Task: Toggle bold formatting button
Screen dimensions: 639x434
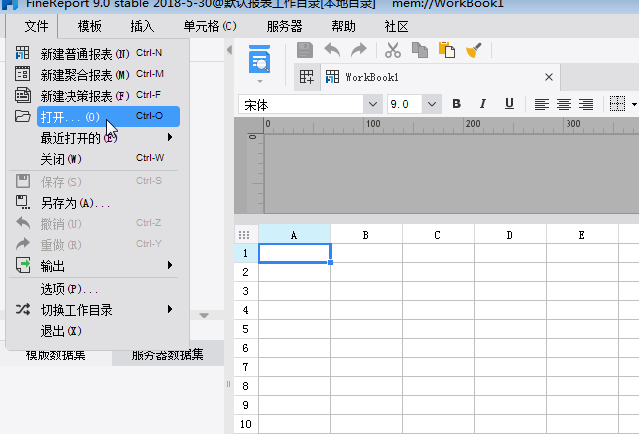Action: [456, 104]
